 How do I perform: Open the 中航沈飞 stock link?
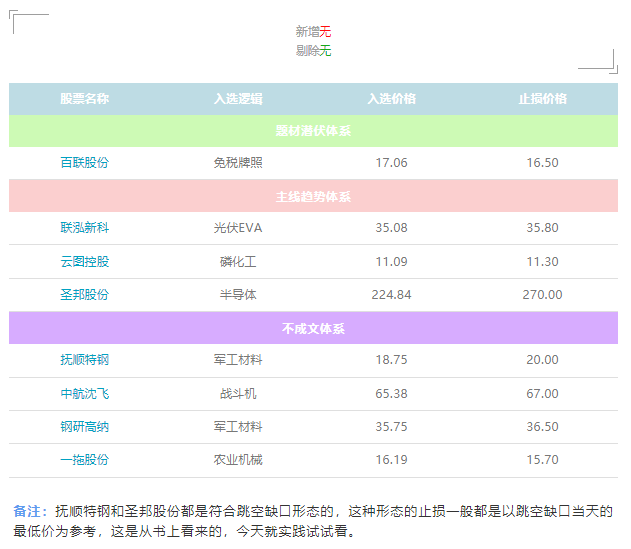click(85, 393)
